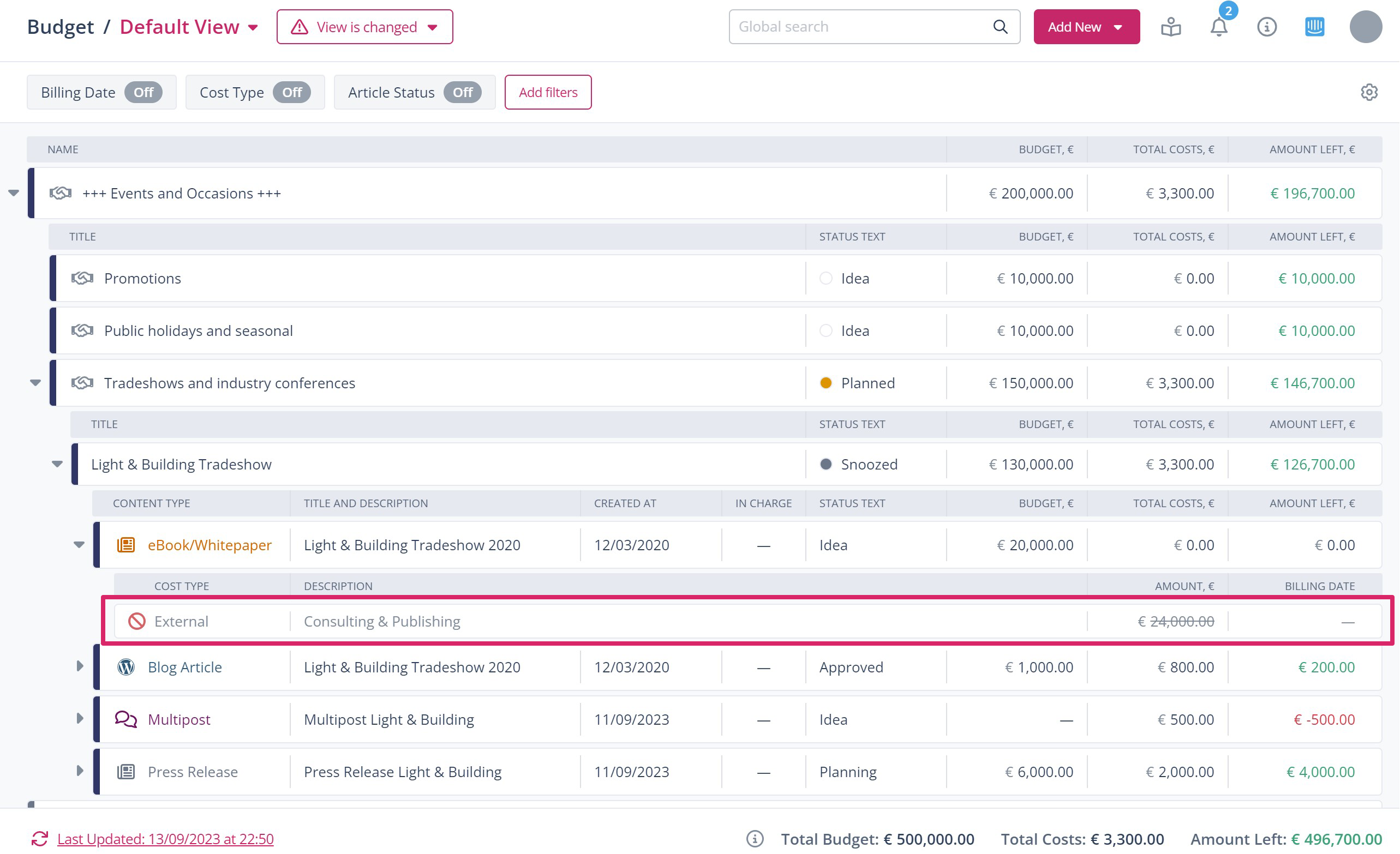Open the View is changed menu
The height and width of the screenshot is (854, 1400).
click(364, 27)
